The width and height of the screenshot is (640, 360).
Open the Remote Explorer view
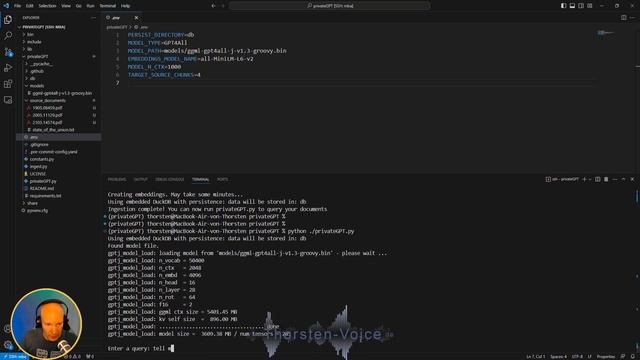(x=8, y=100)
